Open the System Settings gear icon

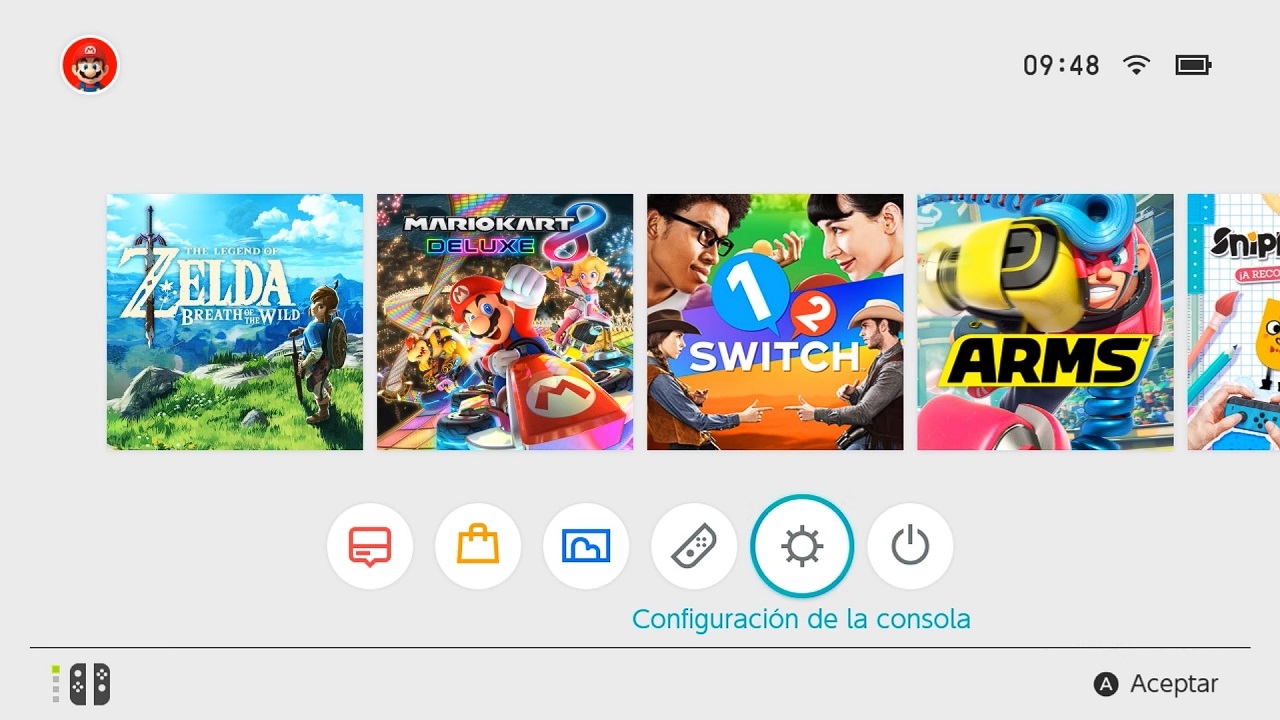pos(802,546)
